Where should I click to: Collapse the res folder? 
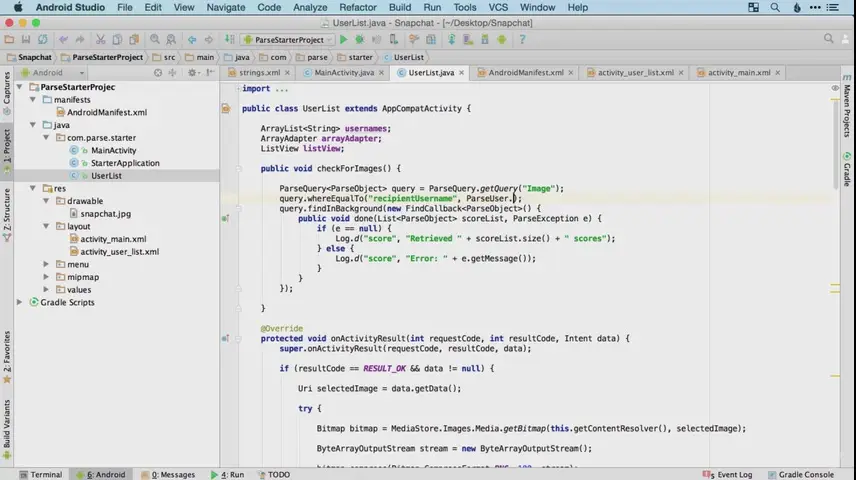pyautogui.click(x=33, y=188)
